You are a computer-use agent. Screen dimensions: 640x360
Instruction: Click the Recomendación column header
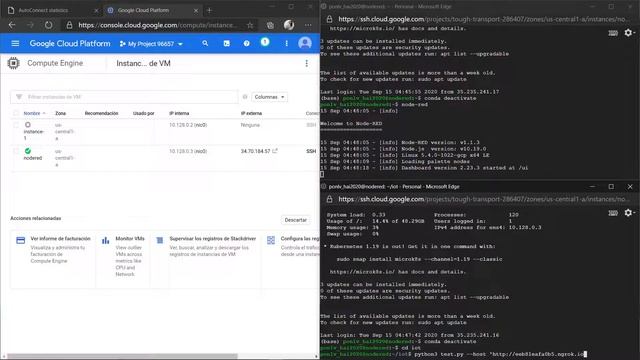click(x=102, y=113)
